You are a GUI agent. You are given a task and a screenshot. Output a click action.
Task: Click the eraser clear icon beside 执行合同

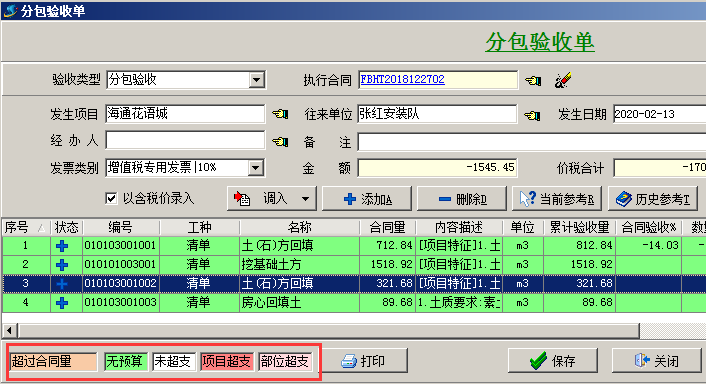[562, 80]
